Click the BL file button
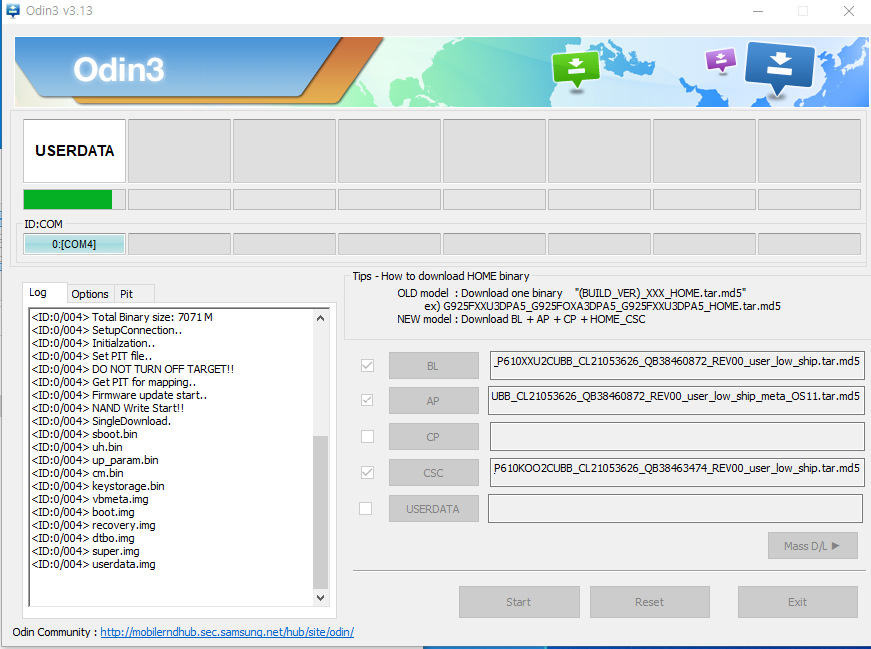 click(x=434, y=366)
